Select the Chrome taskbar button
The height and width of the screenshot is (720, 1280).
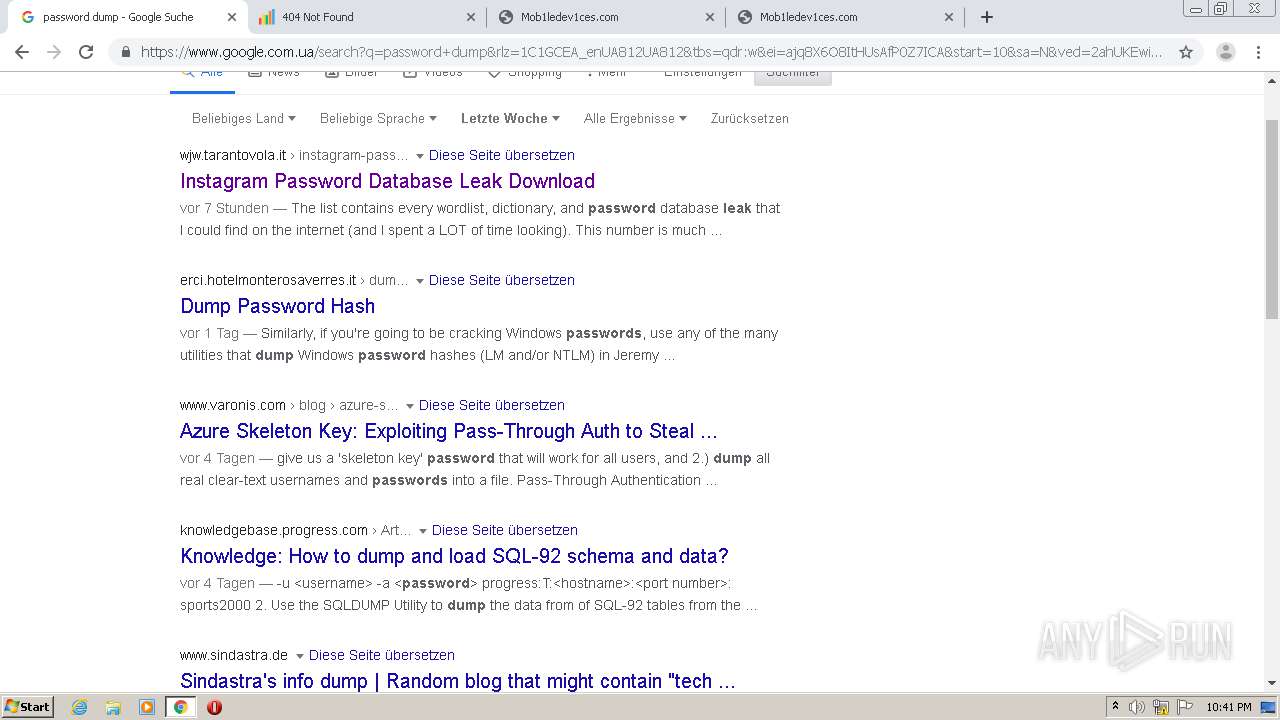[180, 707]
